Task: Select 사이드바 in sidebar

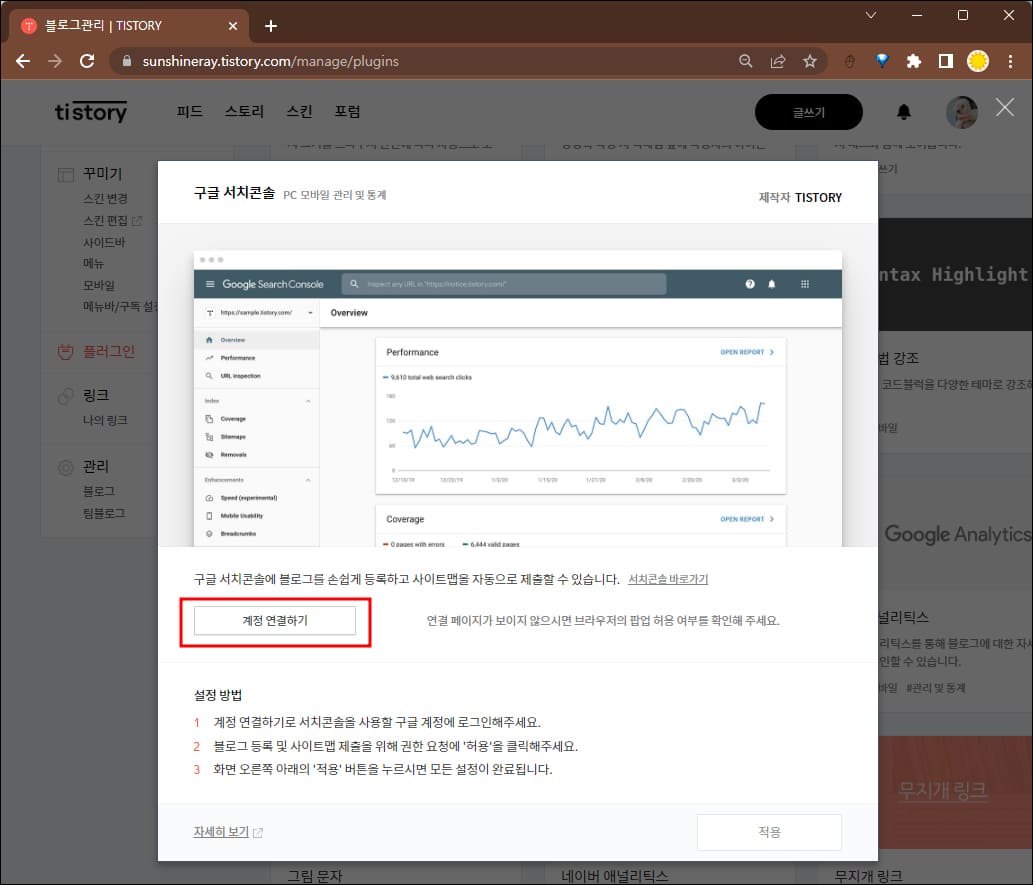Action: 104,242
